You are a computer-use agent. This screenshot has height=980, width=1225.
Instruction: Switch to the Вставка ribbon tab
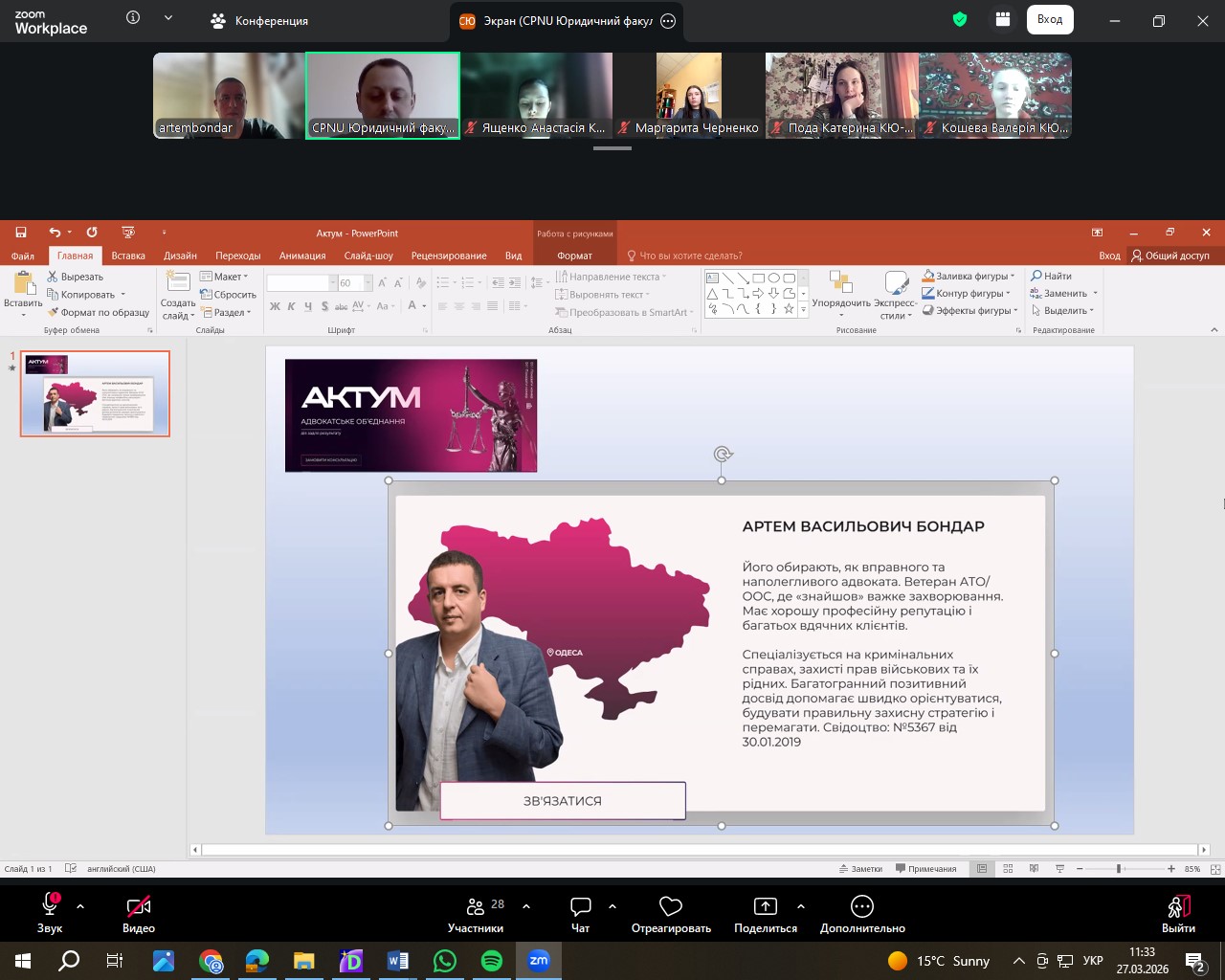[x=128, y=256]
